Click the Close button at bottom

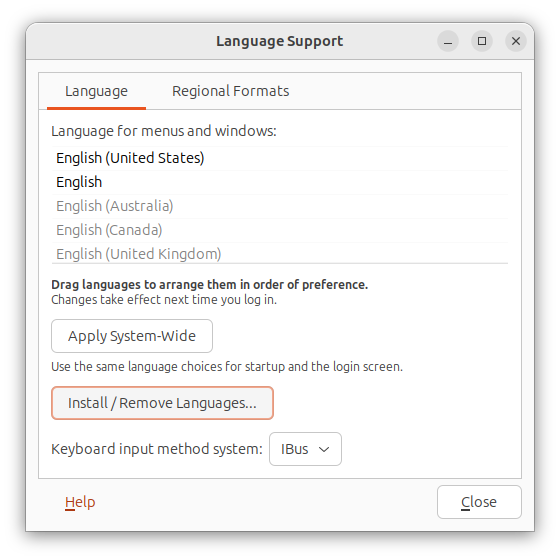click(x=479, y=502)
